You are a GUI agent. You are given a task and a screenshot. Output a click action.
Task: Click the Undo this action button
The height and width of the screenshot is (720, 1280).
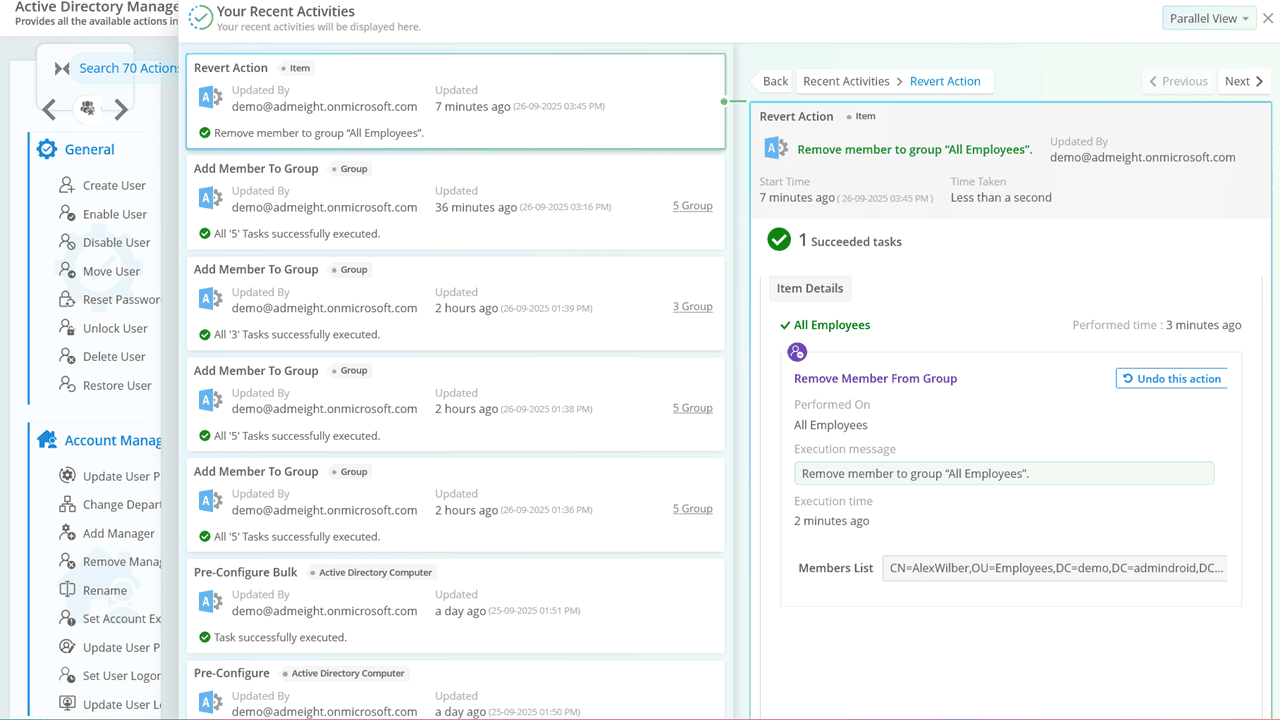(x=1171, y=379)
